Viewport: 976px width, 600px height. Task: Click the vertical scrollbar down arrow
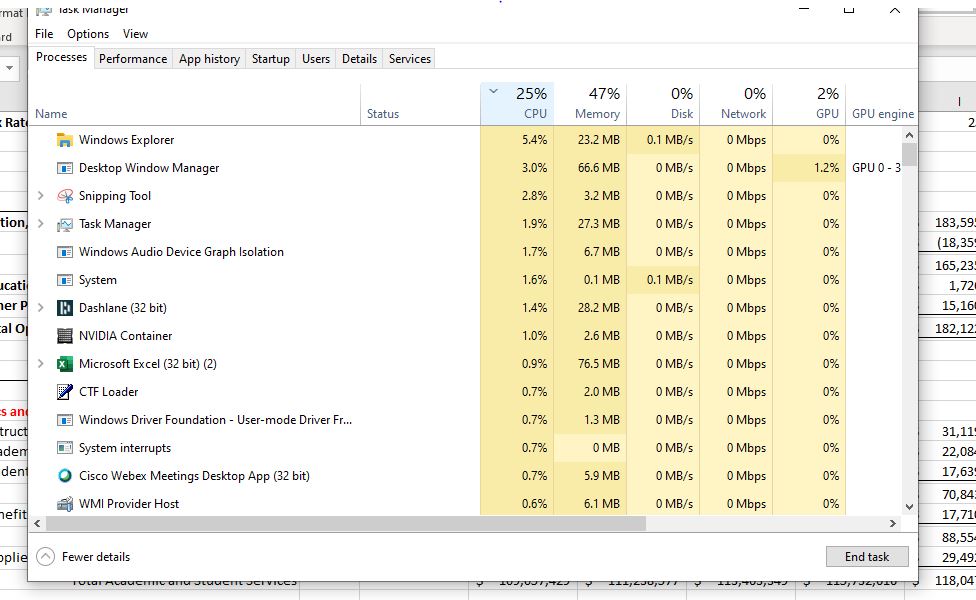click(x=909, y=507)
